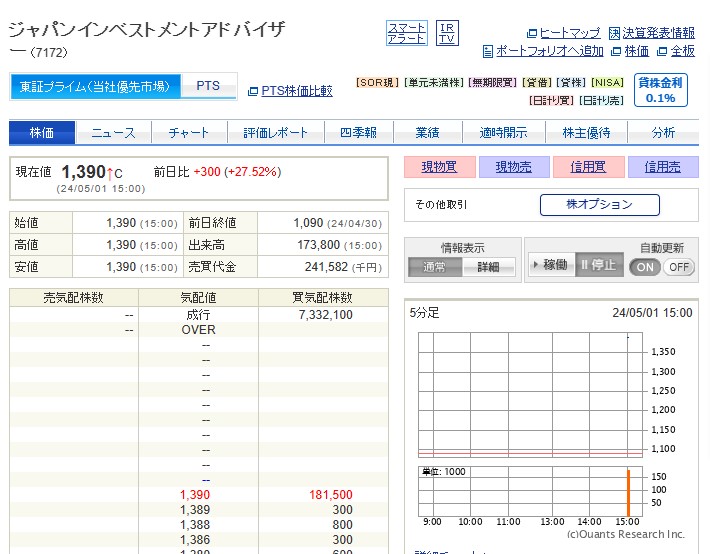Click the +300 (+27.52%) change value

237,172
